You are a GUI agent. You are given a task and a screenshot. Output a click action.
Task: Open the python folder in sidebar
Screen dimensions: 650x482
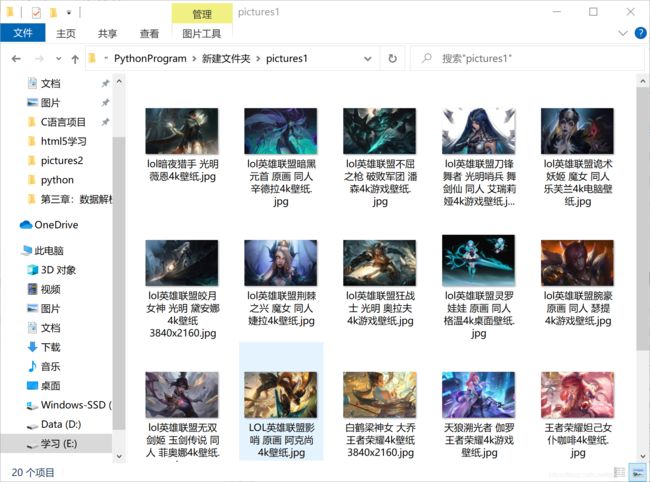click(57, 180)
